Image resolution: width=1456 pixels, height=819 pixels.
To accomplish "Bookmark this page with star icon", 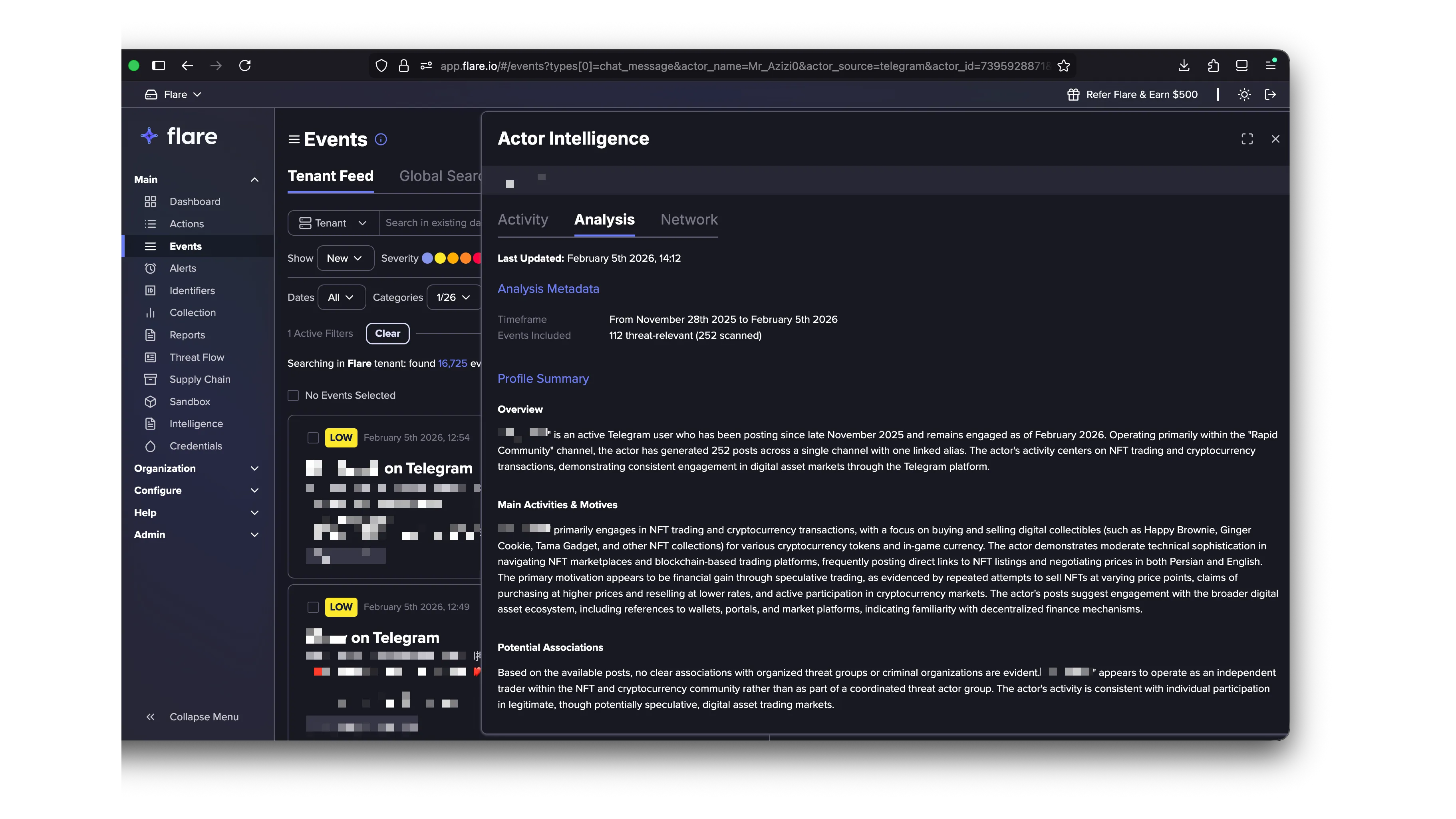I will point(1064,66).
